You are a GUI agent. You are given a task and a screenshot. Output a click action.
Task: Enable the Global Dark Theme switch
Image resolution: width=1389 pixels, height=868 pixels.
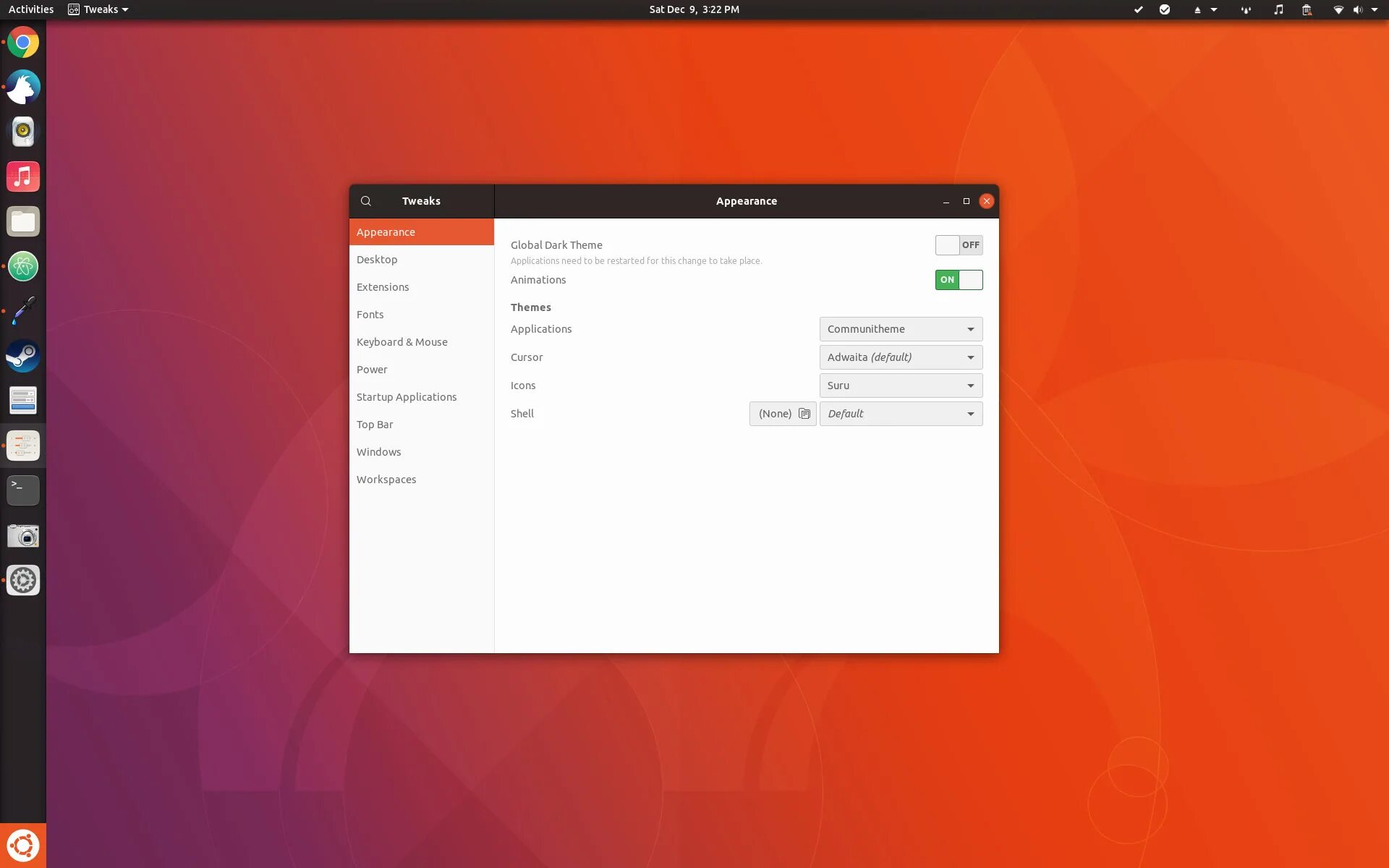pos(959,245)
